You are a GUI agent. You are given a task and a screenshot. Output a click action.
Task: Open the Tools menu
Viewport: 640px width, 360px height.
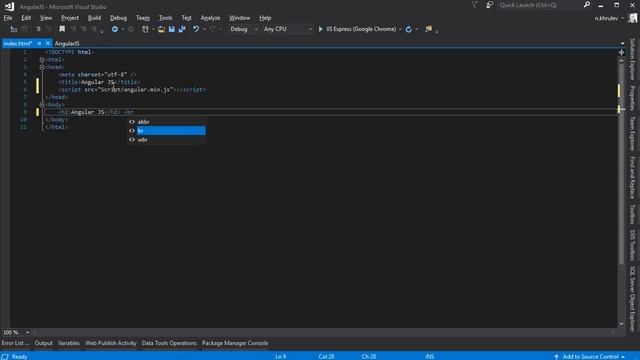click(165, 18)
